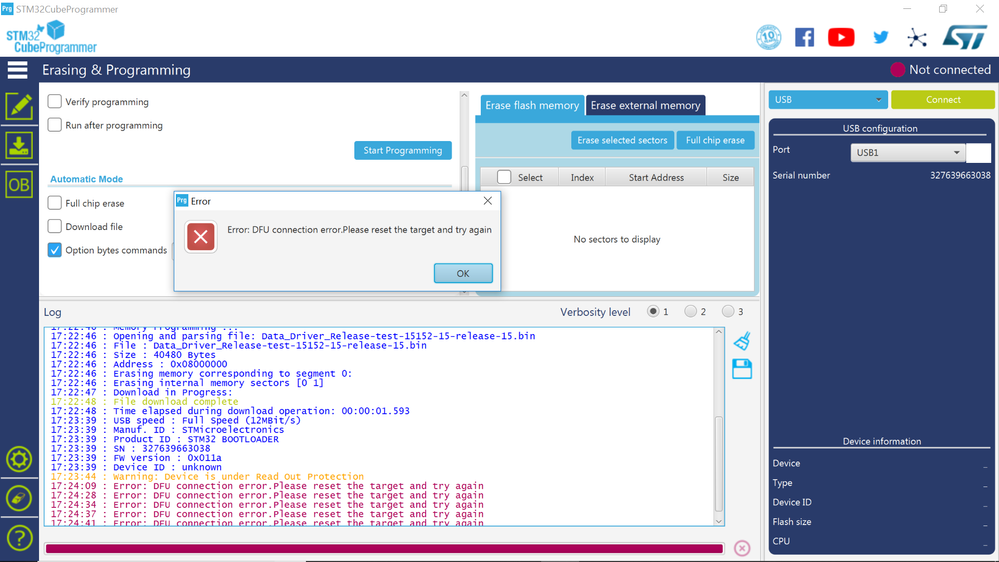
Task: Click the red error icon in dialog
Action: tap(201, 237)
